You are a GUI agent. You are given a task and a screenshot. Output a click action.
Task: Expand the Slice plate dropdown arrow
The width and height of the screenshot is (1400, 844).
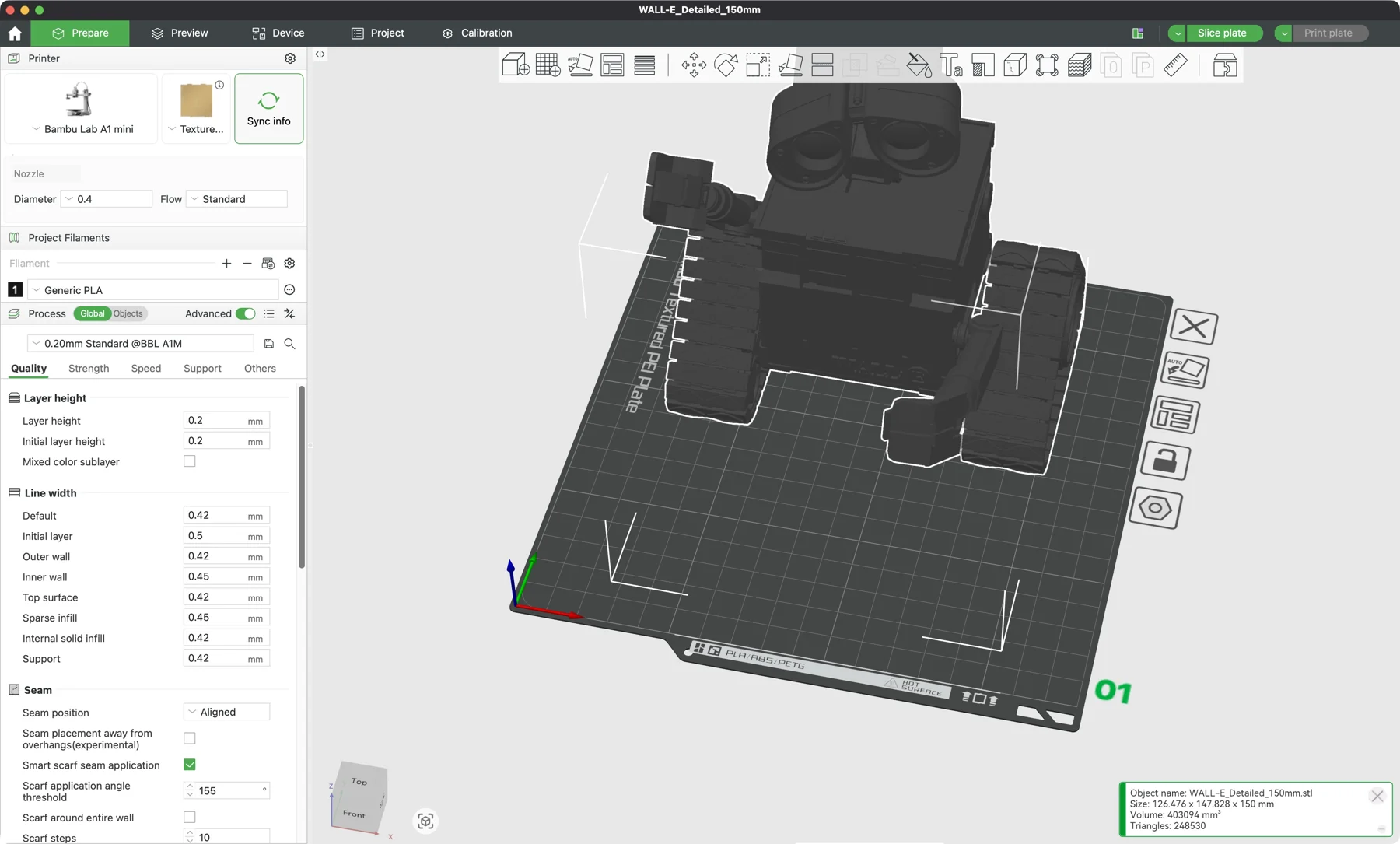(1178, 33)
